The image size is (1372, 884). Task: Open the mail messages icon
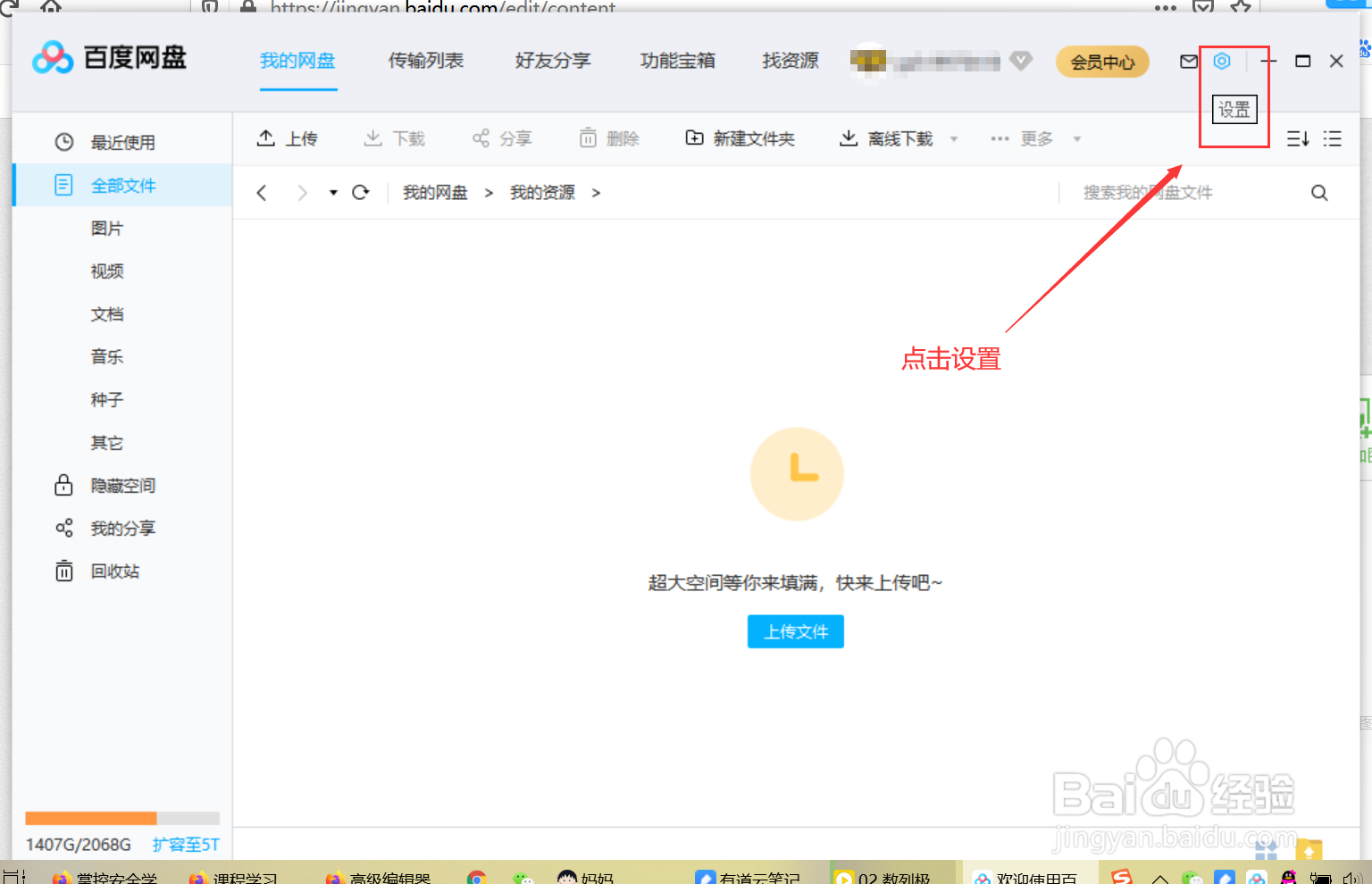point(1189,62)
